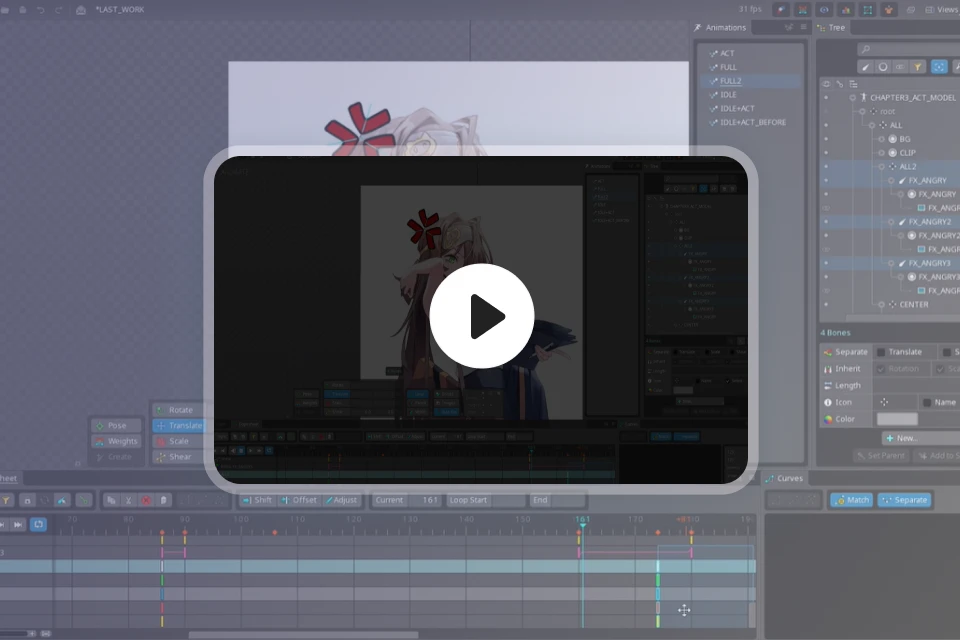Expand the CLIP slot node

[882, 153]
